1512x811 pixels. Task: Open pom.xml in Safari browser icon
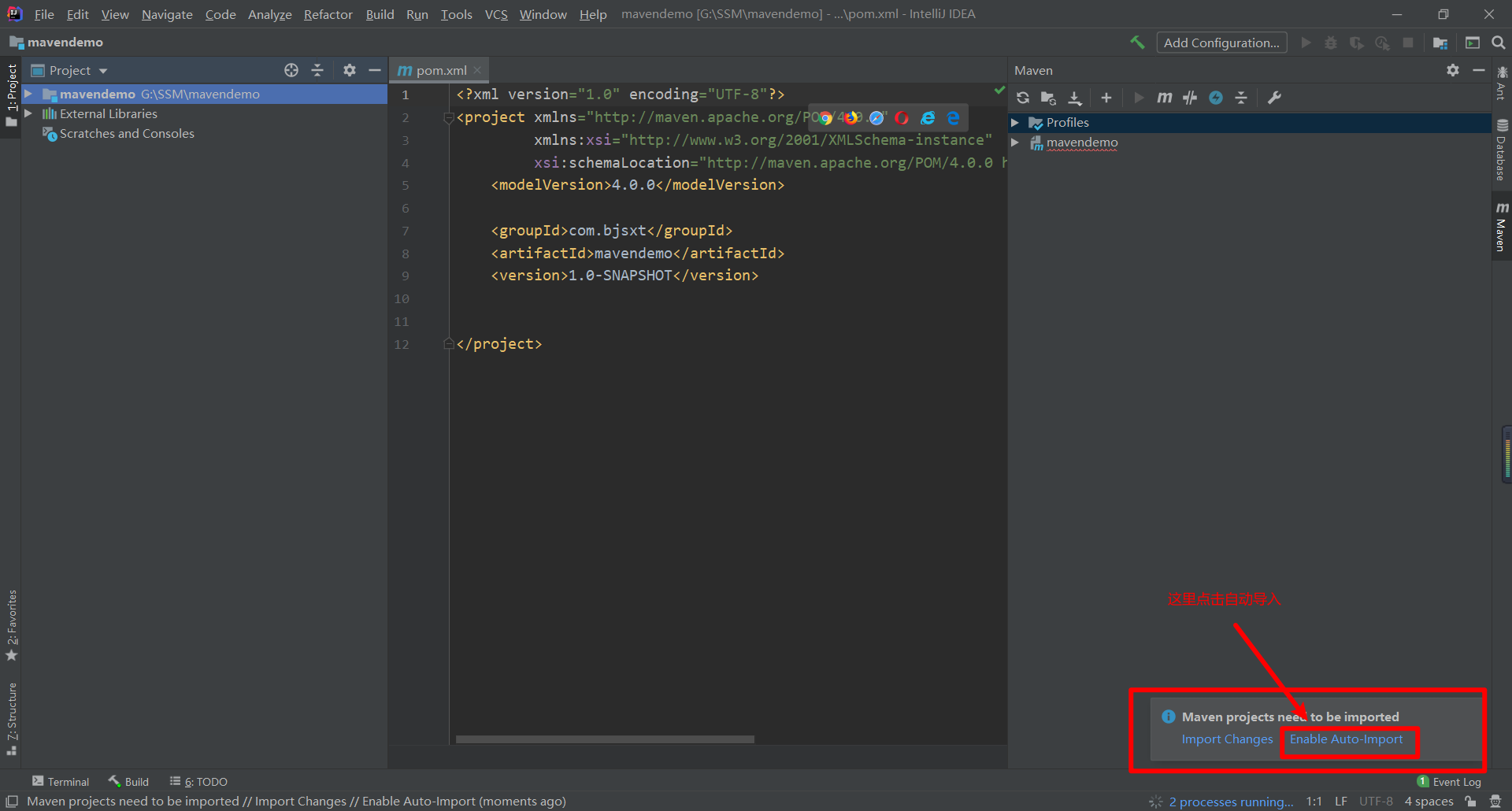click(x=876, y=118)
